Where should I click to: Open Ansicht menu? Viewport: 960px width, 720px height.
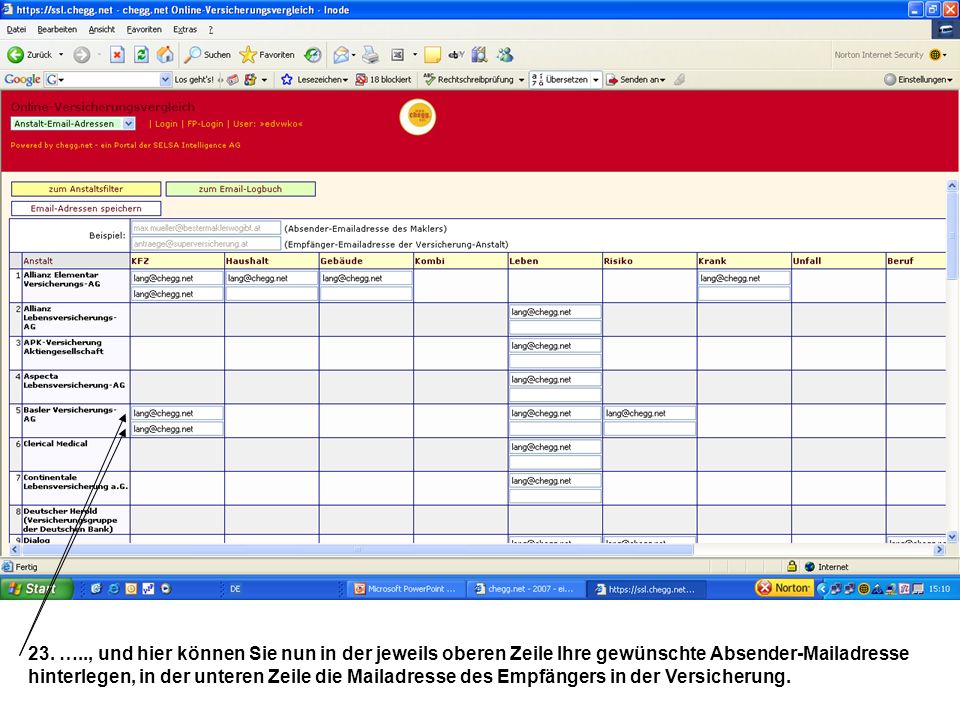(x=102, y=29)
